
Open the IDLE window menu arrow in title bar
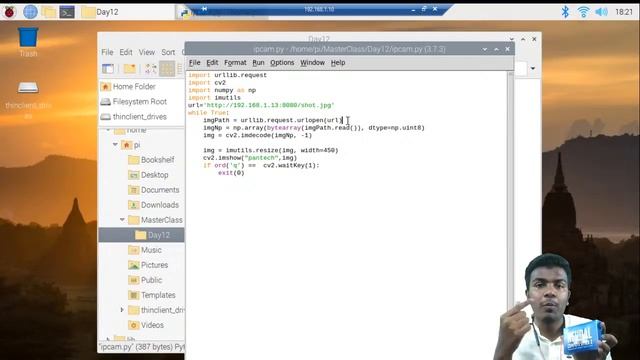pos(484,49)
